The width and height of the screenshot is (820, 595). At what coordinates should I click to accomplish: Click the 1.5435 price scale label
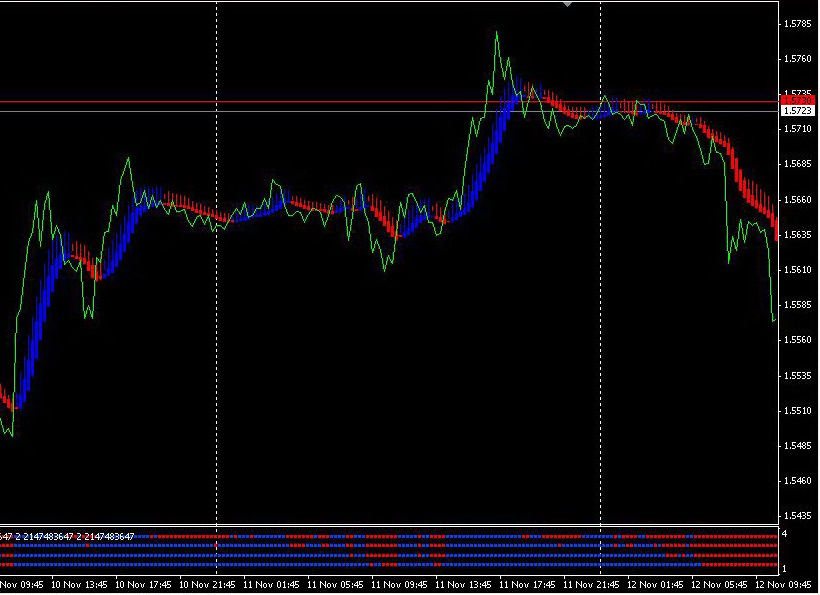pos(798,516)
